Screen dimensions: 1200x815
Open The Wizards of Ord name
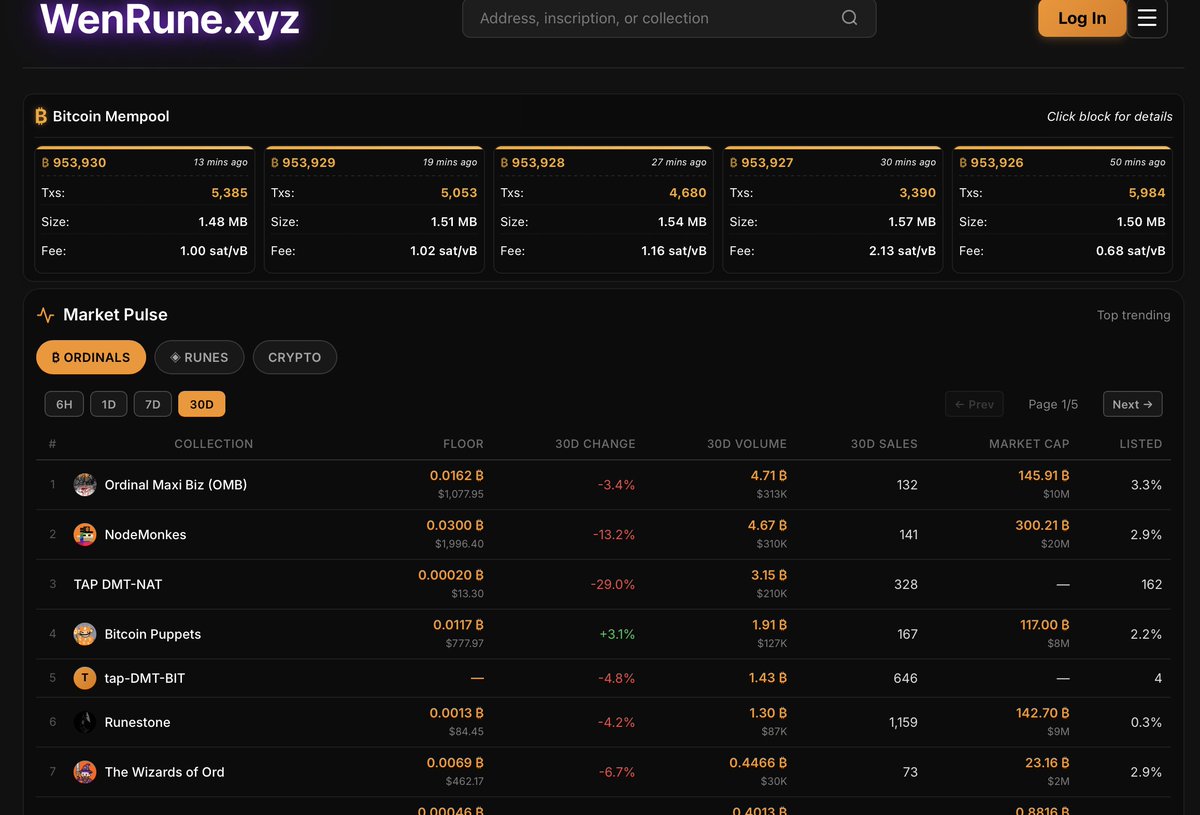click(x=165, y=772)
